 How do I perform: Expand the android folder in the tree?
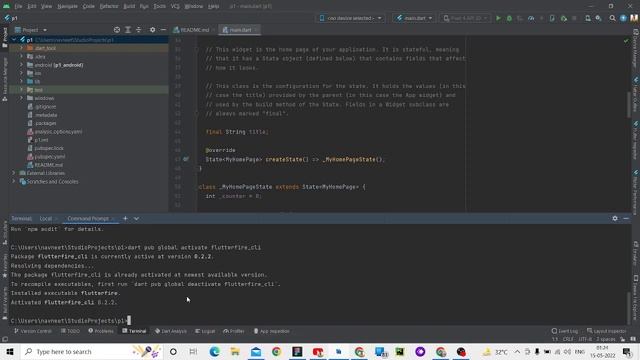click(21, 64)
